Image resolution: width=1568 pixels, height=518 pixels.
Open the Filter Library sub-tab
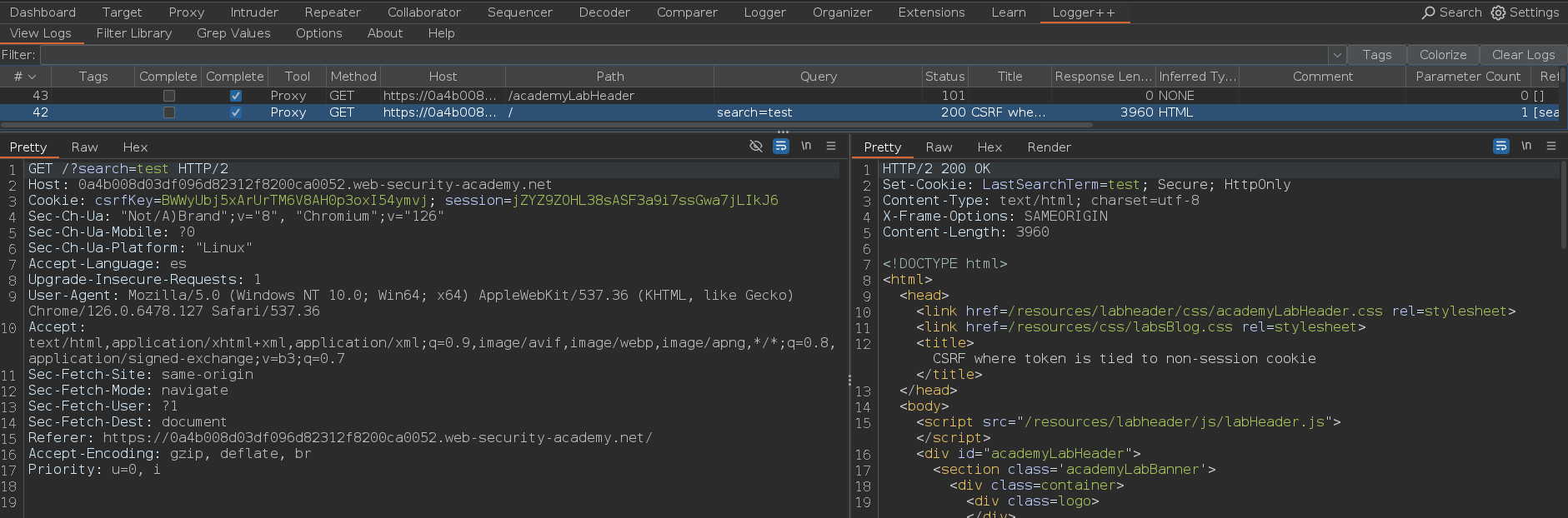coord(134,33)
